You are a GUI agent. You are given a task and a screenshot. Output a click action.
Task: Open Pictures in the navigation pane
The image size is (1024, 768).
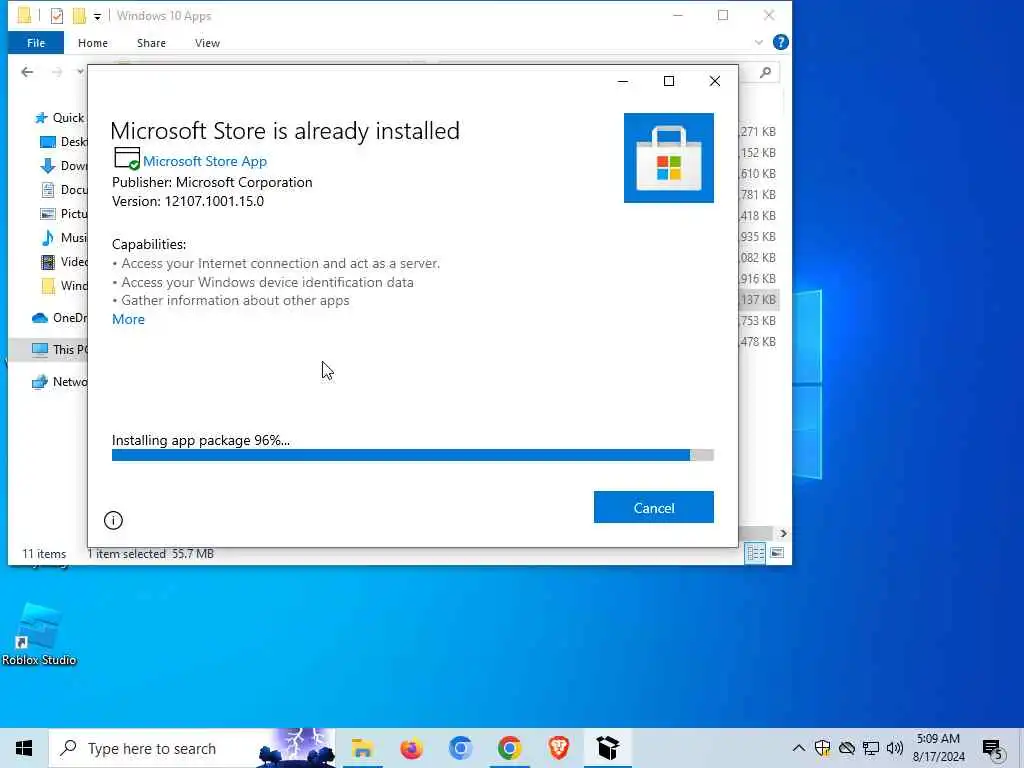(63, 214)
